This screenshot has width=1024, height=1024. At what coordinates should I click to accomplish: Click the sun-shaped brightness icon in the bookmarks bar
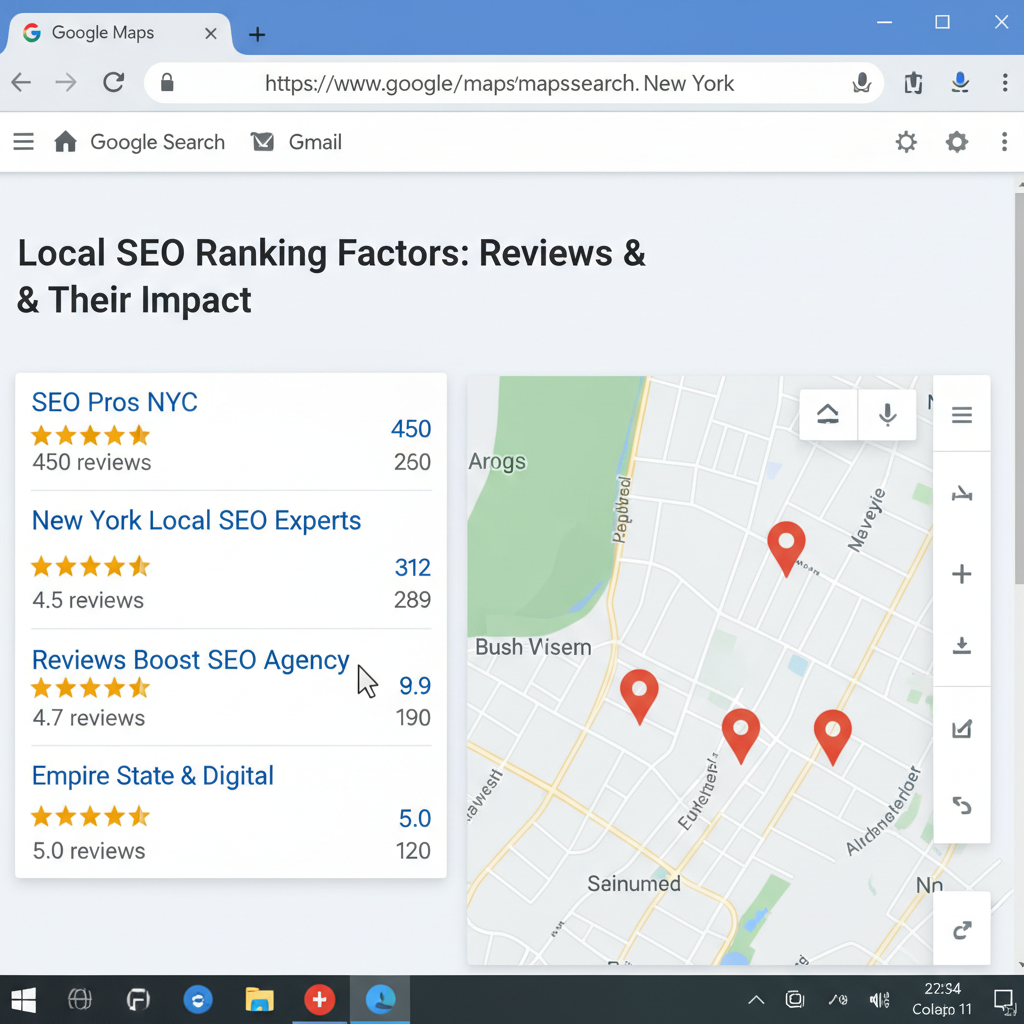[906, 142]
